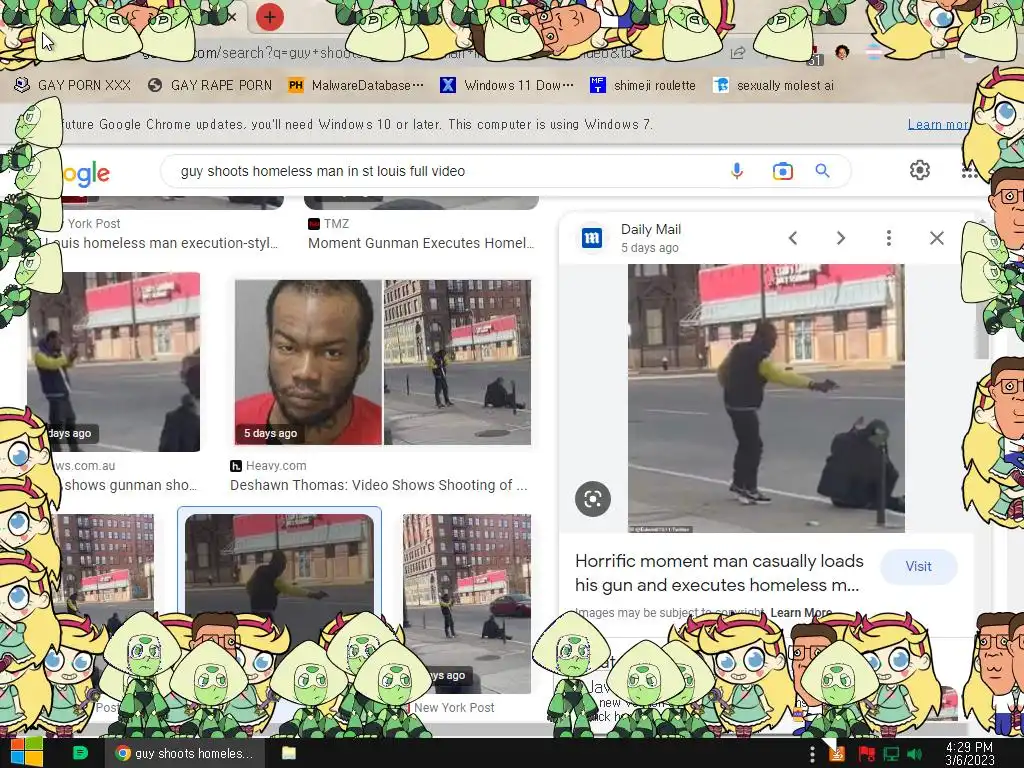Click the red flag Action Center tray icon
Viewport: 1024px width, 768px height.
coord(867,754)
